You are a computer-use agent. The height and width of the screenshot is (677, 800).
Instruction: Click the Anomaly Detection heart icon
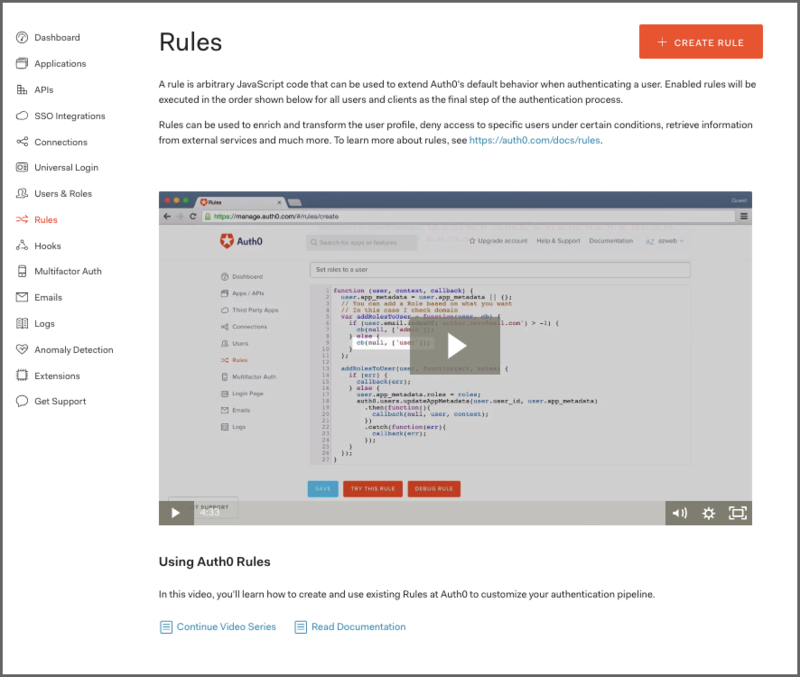[22, 349]
